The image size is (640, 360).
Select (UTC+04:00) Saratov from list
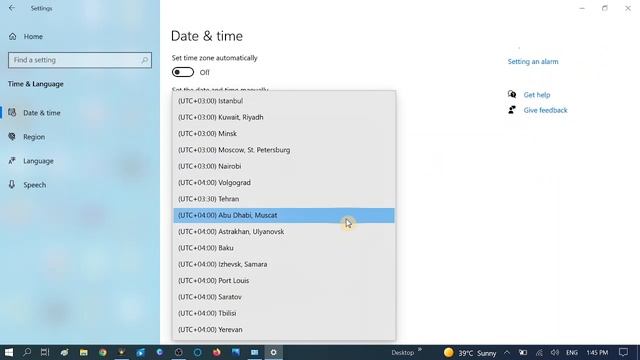click(x=284, y=297)
